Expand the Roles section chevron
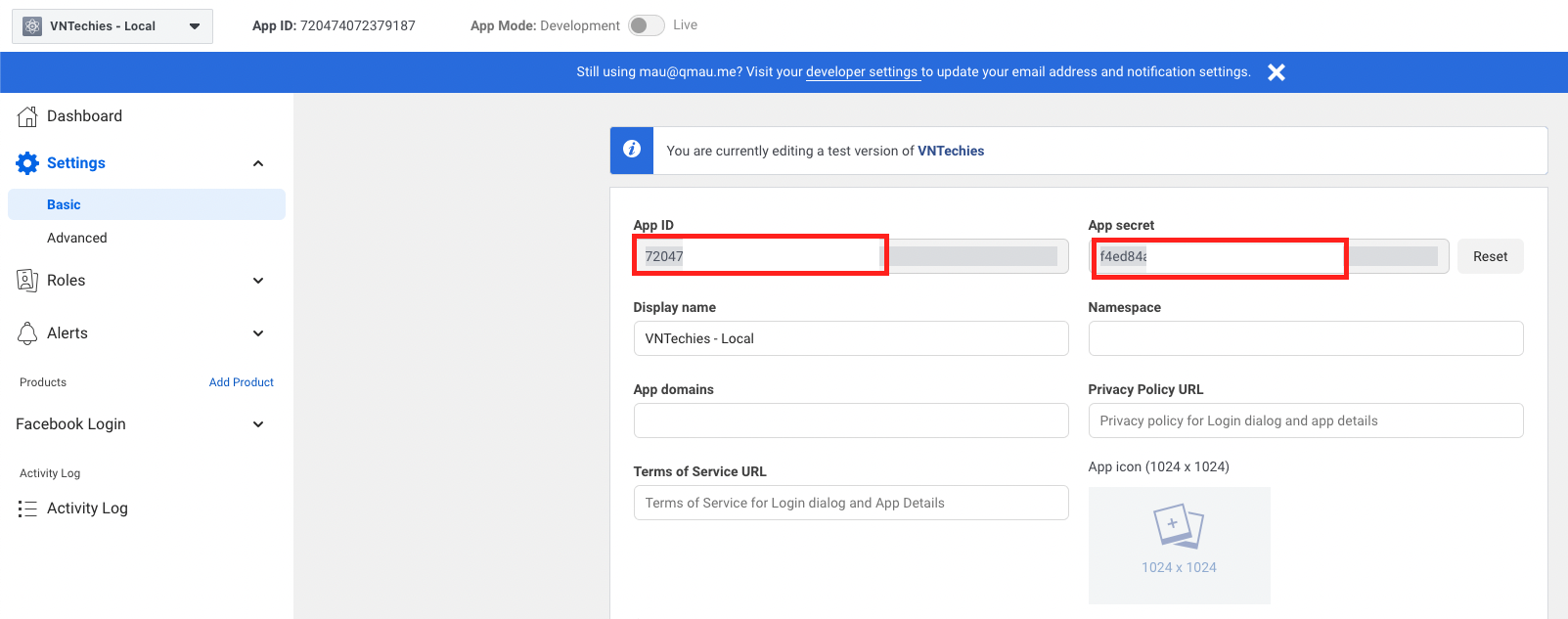Viewport: 1568px width, 619px height. coord(258,281)
